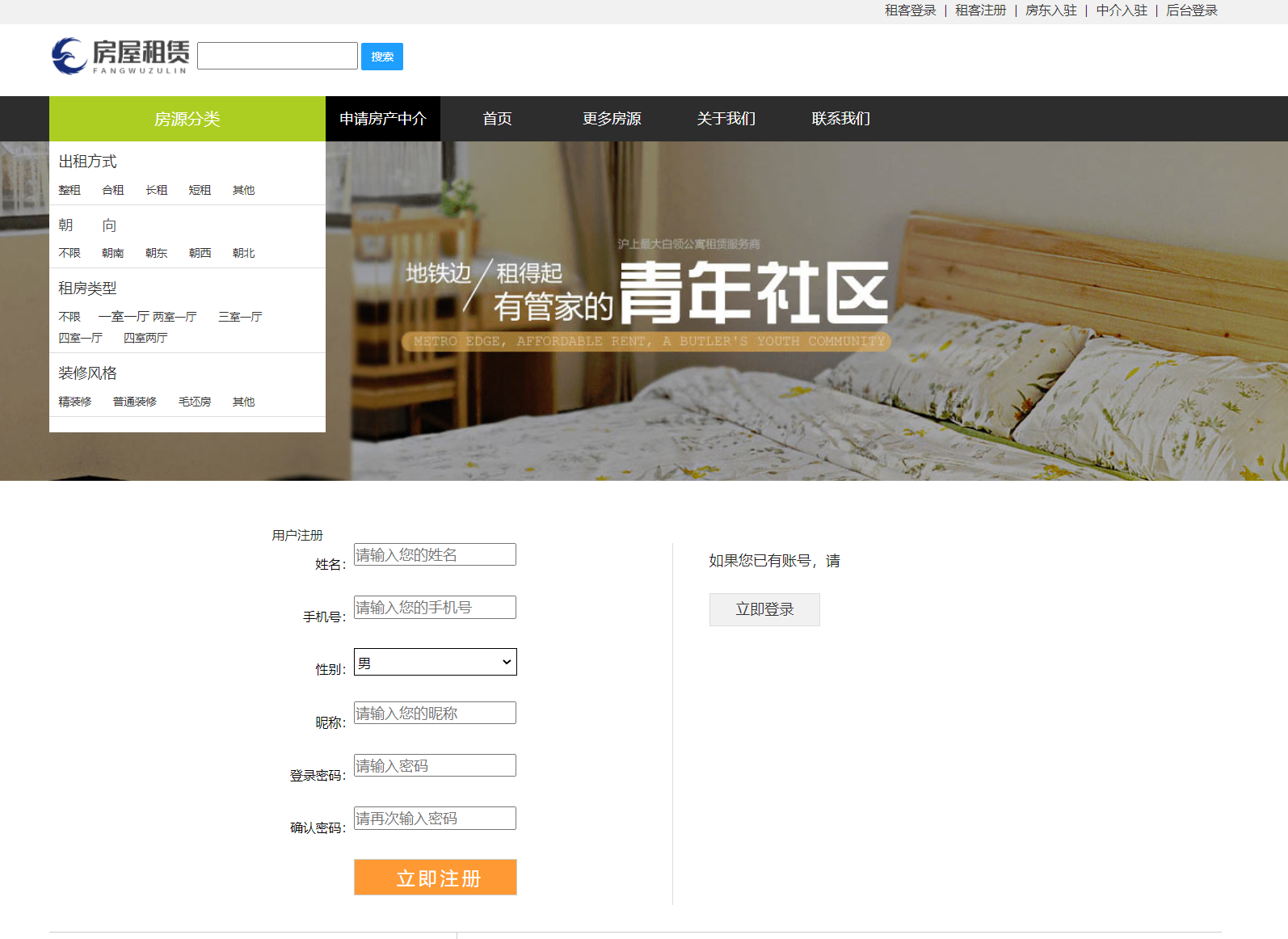The height and width of the screenshot is (939, 1288).
Task: Click the 昵称 input field
Action: [435, 713]
